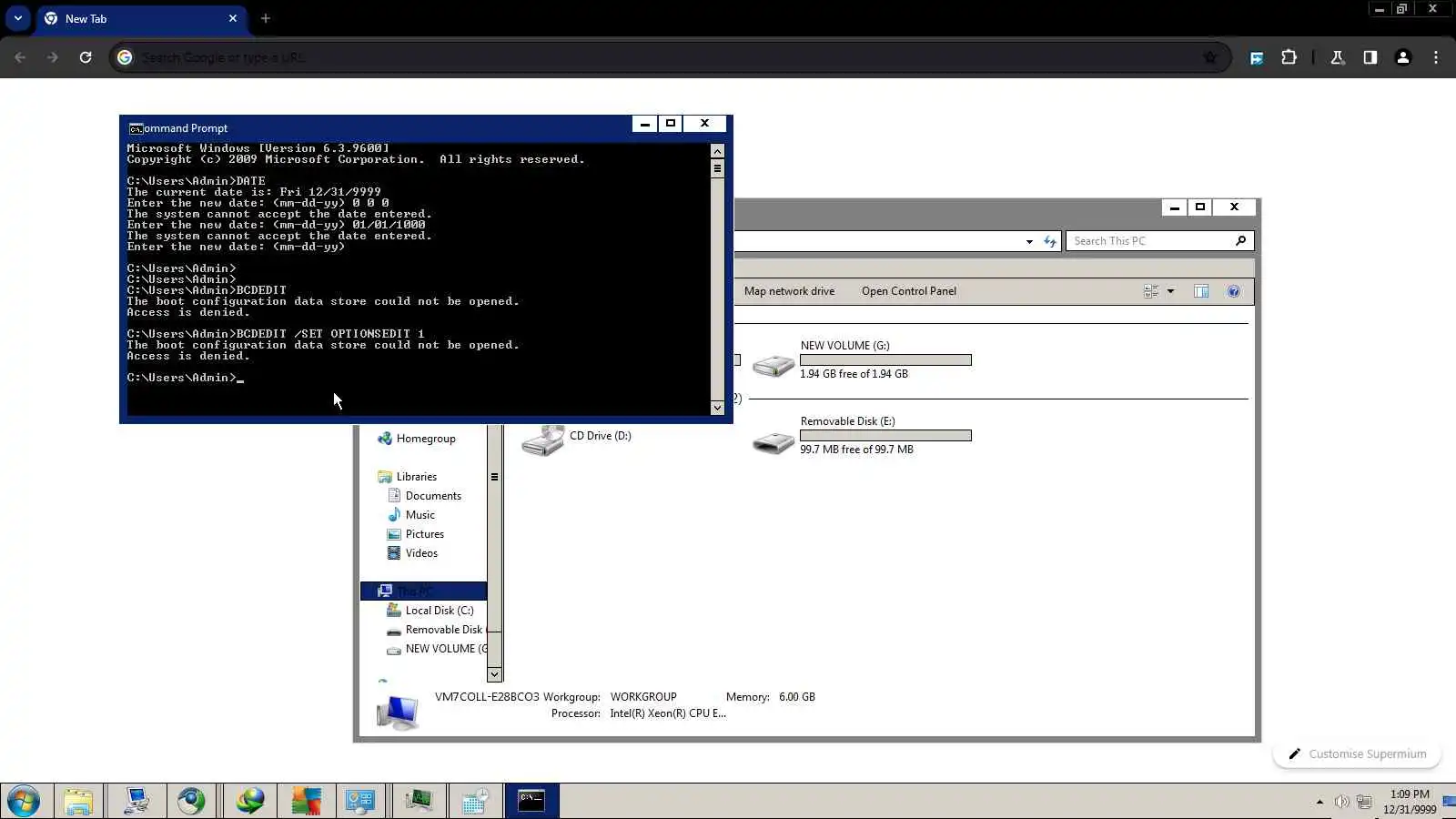Viewport: 1456px width, 819px height.
Task: Open Videos library in navigation pane
Action: (413, 553)
